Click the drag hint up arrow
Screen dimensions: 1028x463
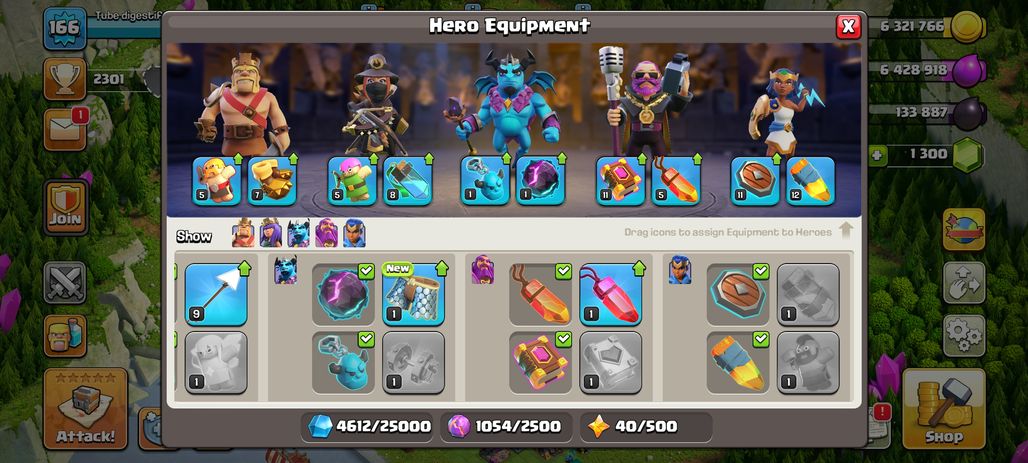coord(846,231)
